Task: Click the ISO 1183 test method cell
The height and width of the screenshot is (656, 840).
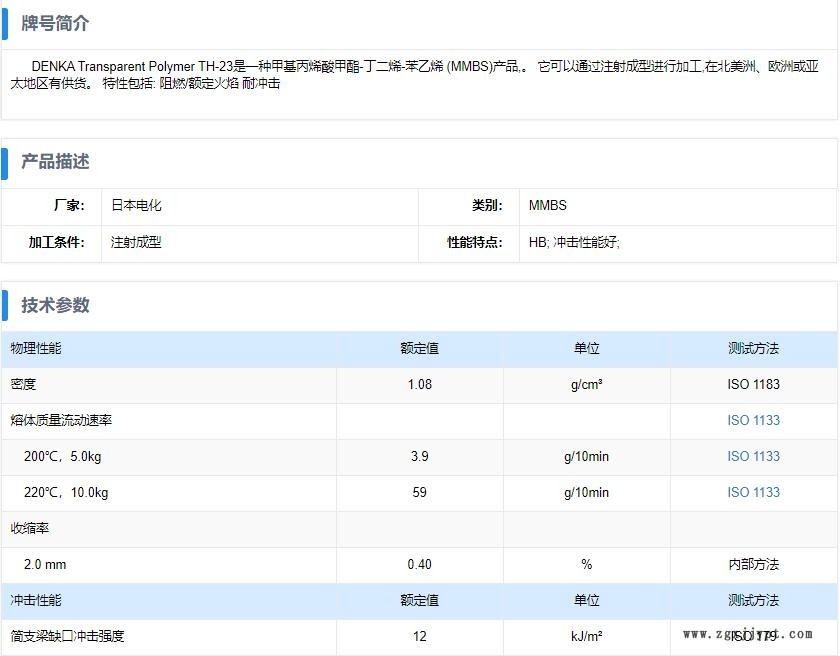Action: point(753,384)
